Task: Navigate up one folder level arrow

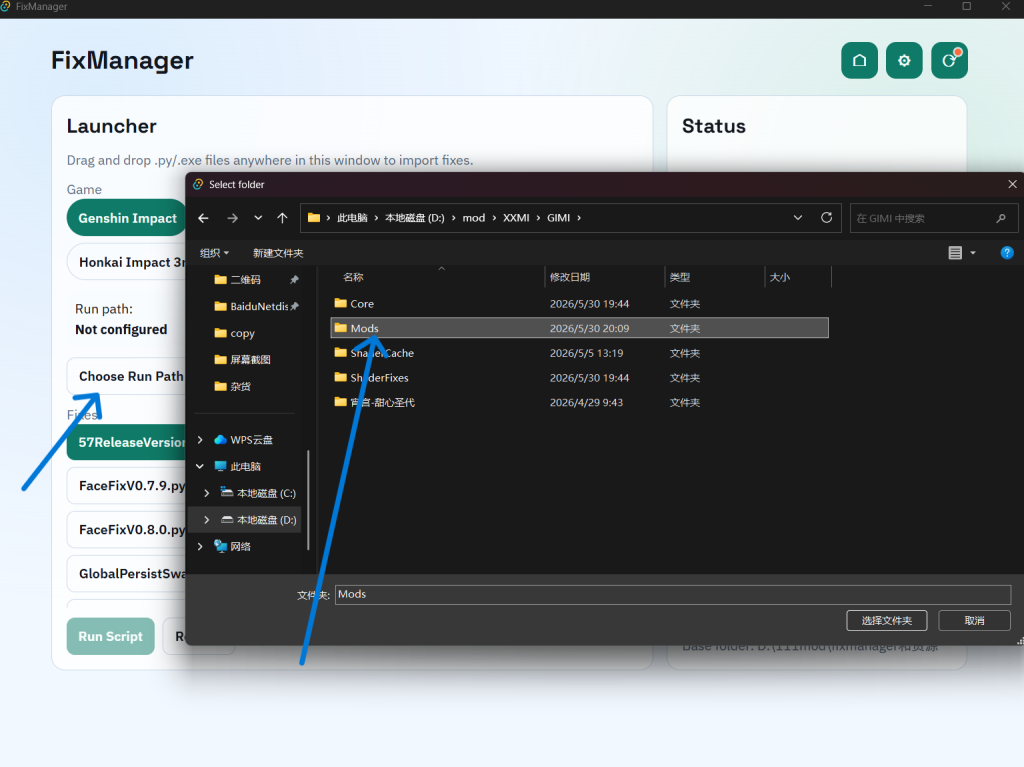Action: tap(282, 218)
